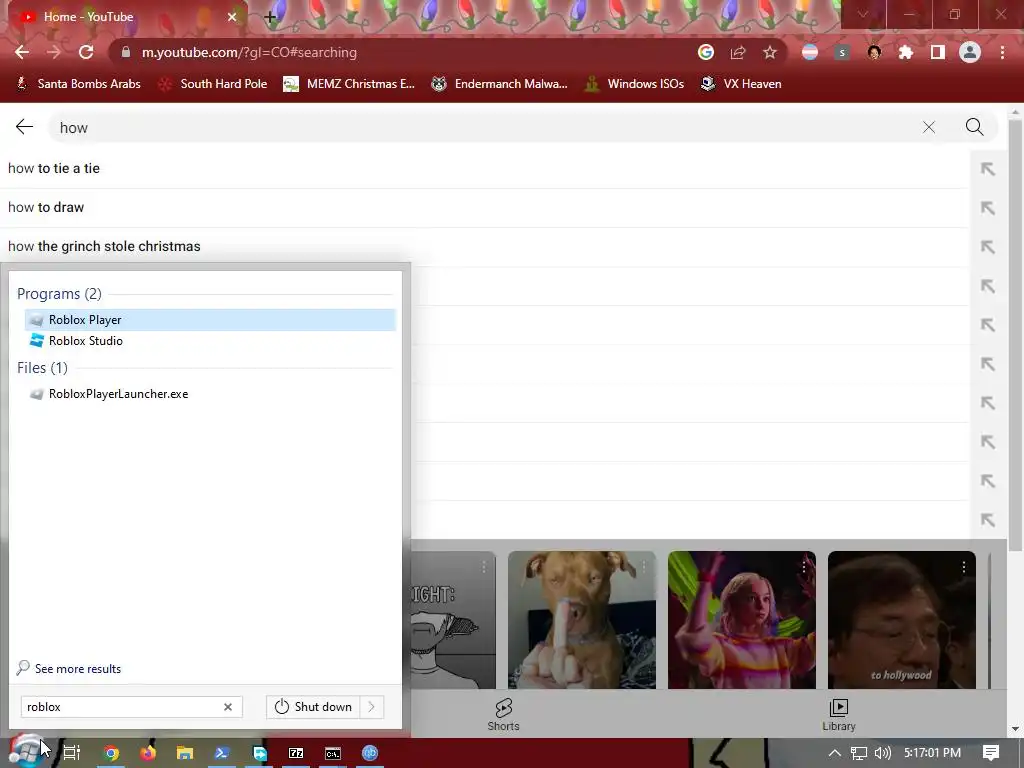This screenshot has width=1024, height=768.
Task: Open VX Heaven bookmark
Action: tap(741, 84)
